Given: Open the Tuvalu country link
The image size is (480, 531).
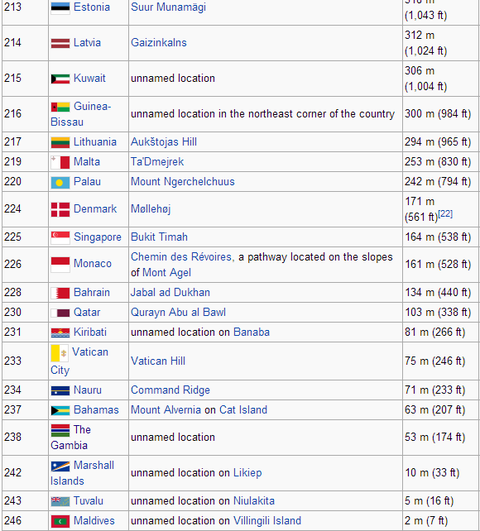Looking at the screenshot, I should 88,501.
